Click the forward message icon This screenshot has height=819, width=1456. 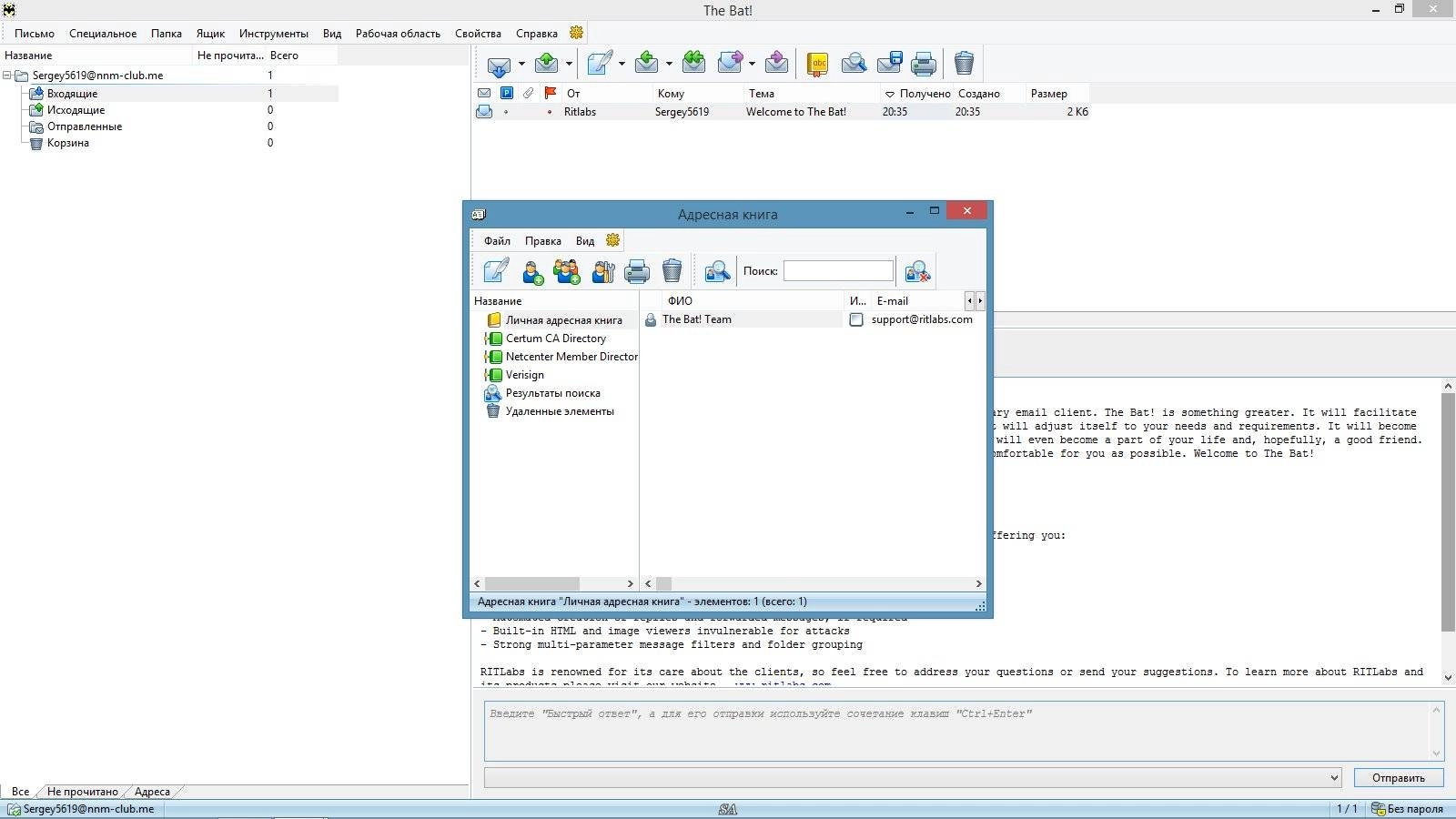[x=730, y=64]
